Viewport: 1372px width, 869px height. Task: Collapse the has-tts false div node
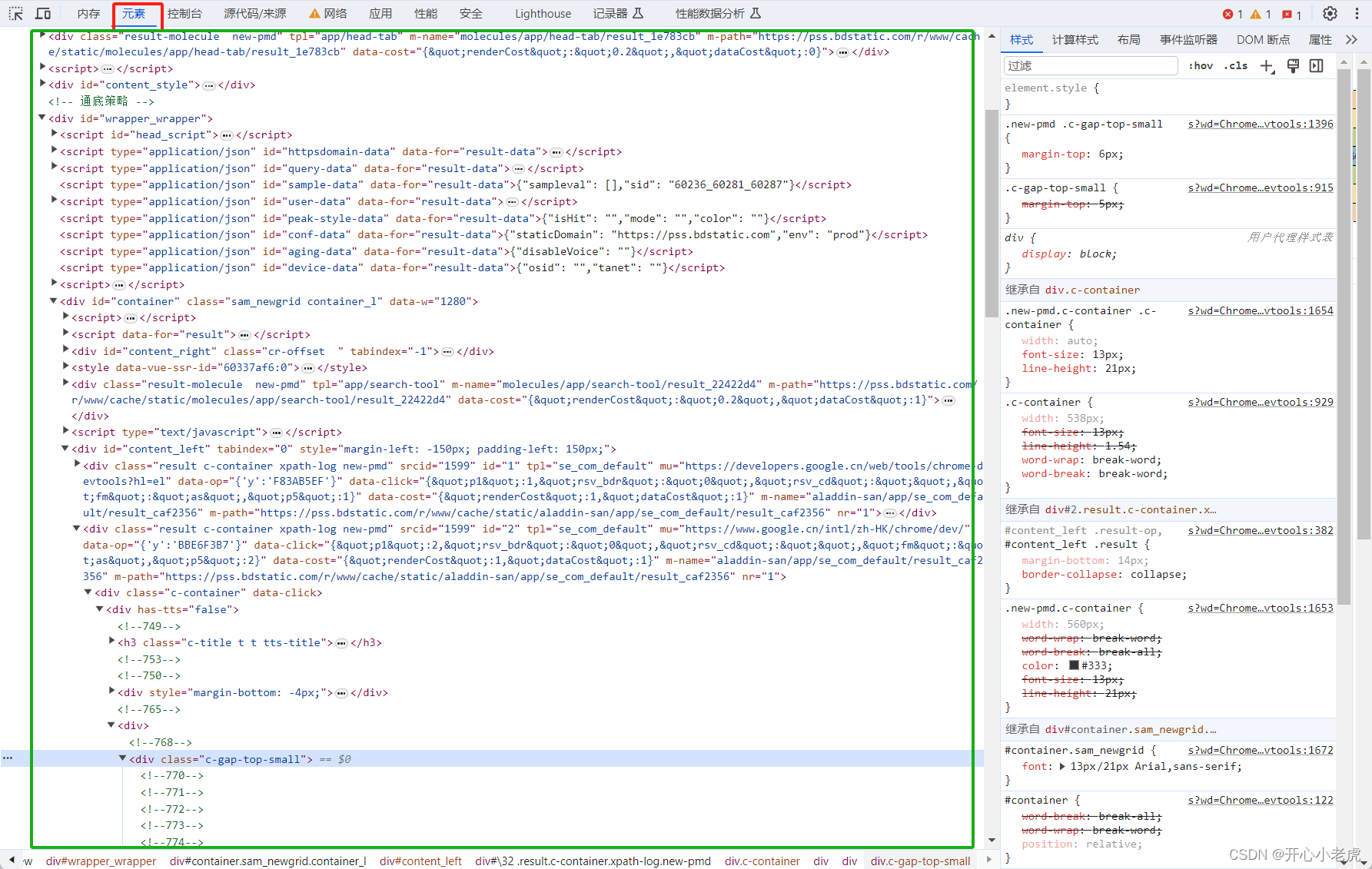coord(100,609)
